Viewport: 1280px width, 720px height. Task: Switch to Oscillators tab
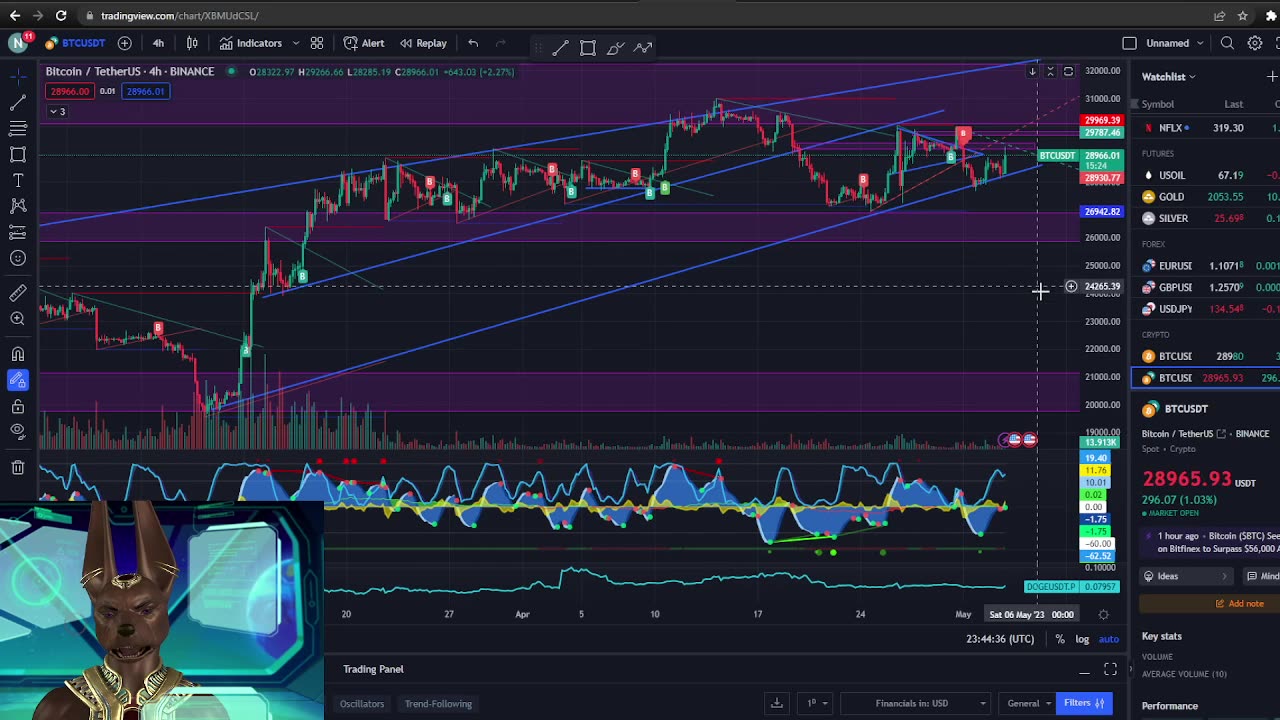click(x=362, y=704)
